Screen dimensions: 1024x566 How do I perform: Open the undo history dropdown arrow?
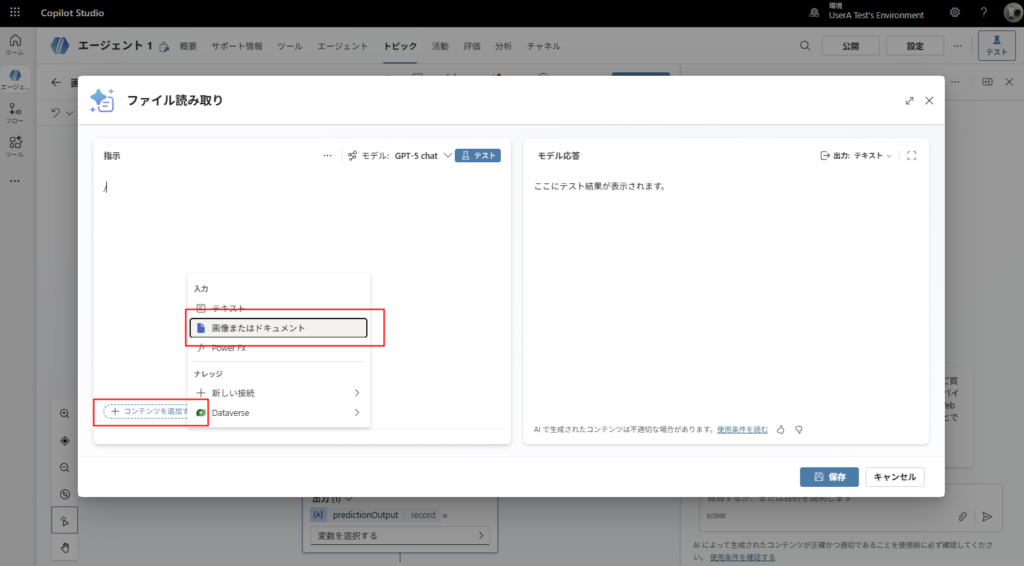pos(70,112)
